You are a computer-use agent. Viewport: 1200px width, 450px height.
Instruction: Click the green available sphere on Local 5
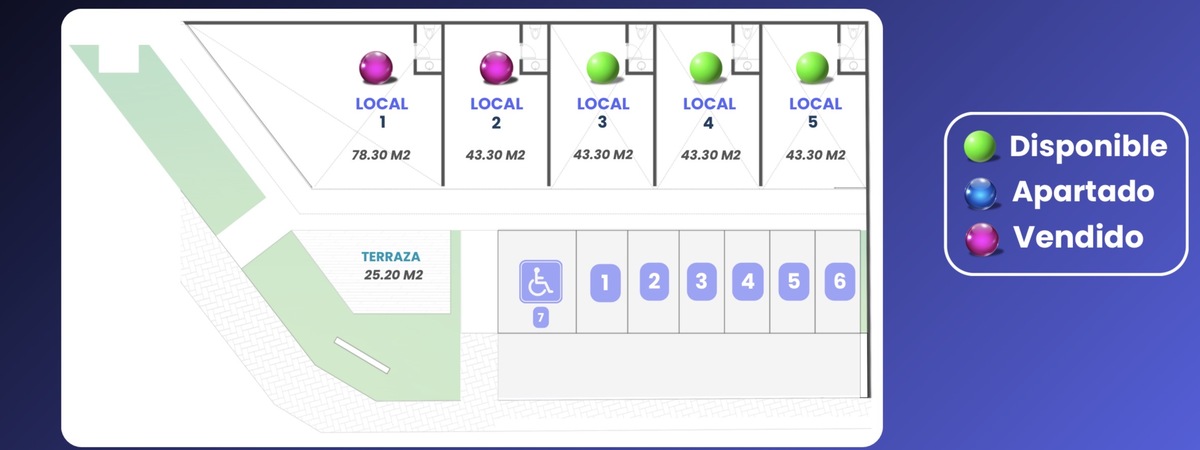[814, 68]
